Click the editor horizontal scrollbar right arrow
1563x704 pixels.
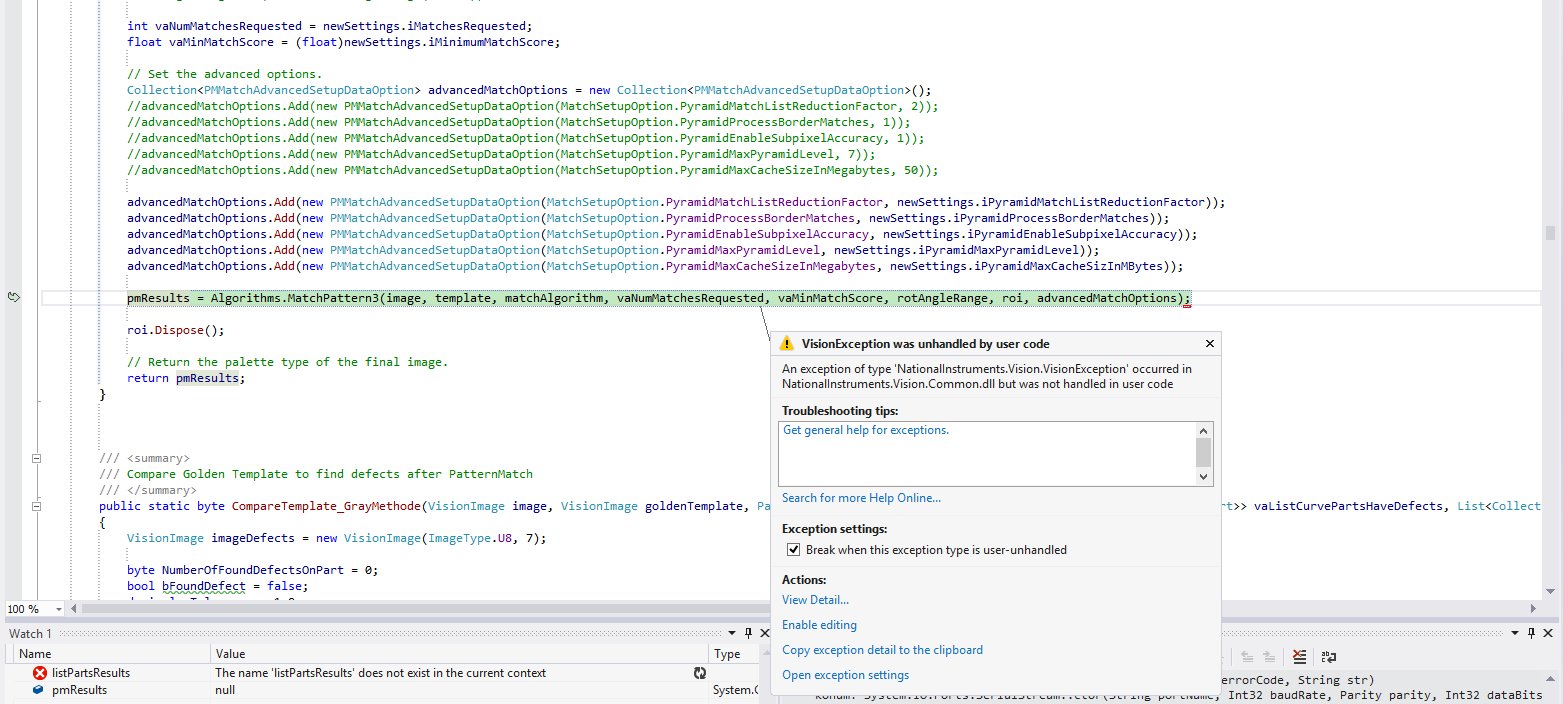click(1535, 609)
